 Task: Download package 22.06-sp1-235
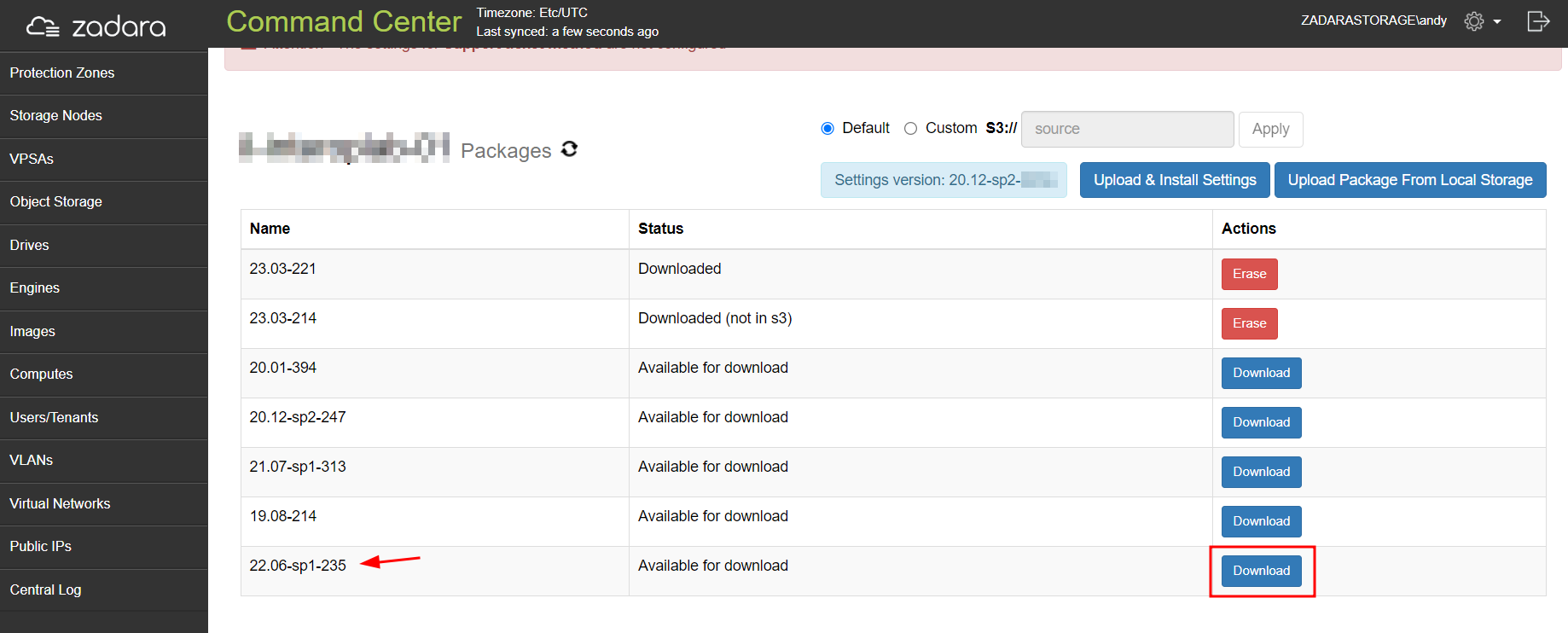[1261, 571]
